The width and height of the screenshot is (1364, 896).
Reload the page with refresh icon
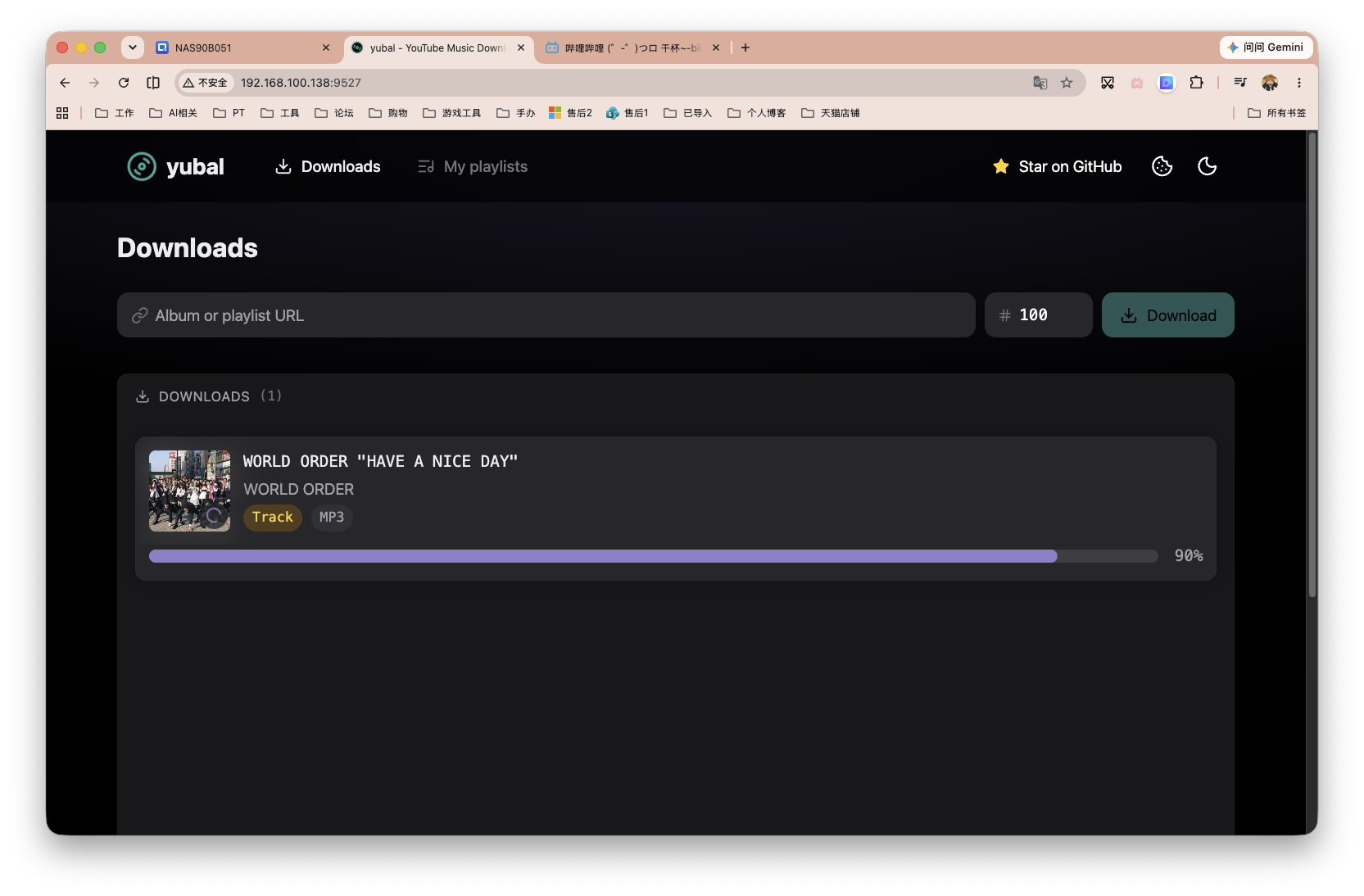[124, 83]
